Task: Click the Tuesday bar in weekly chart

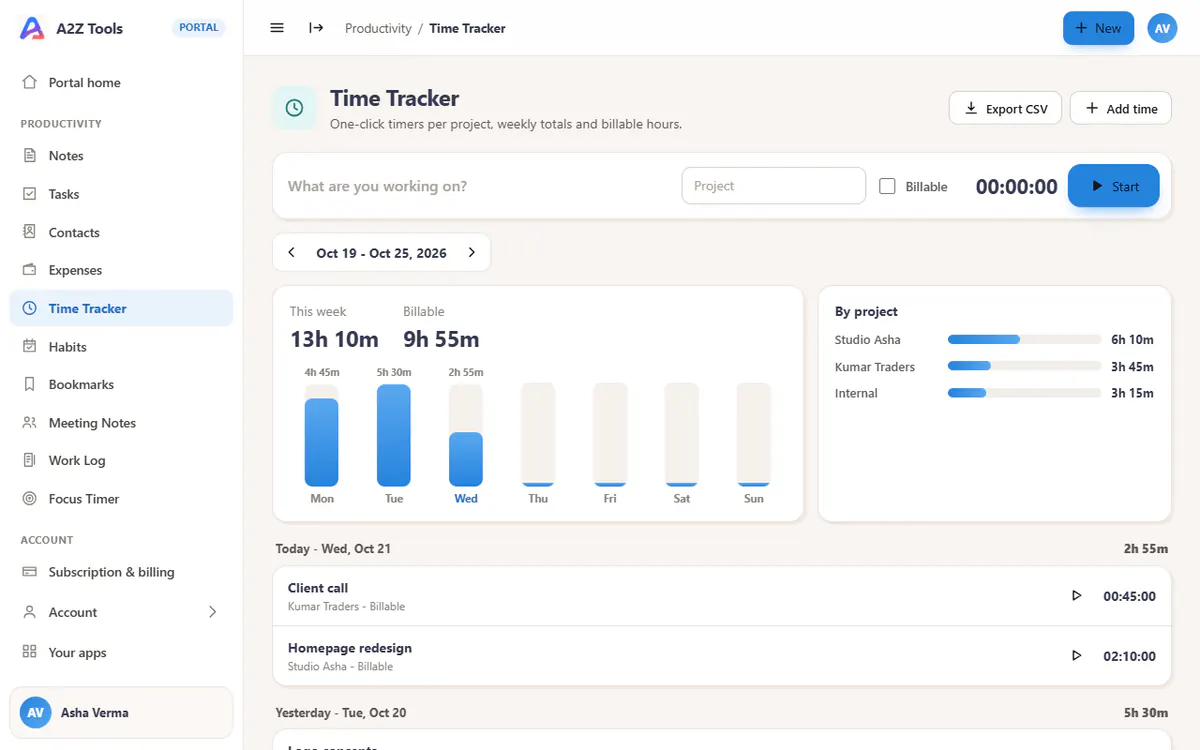Action: pos(394,435)
